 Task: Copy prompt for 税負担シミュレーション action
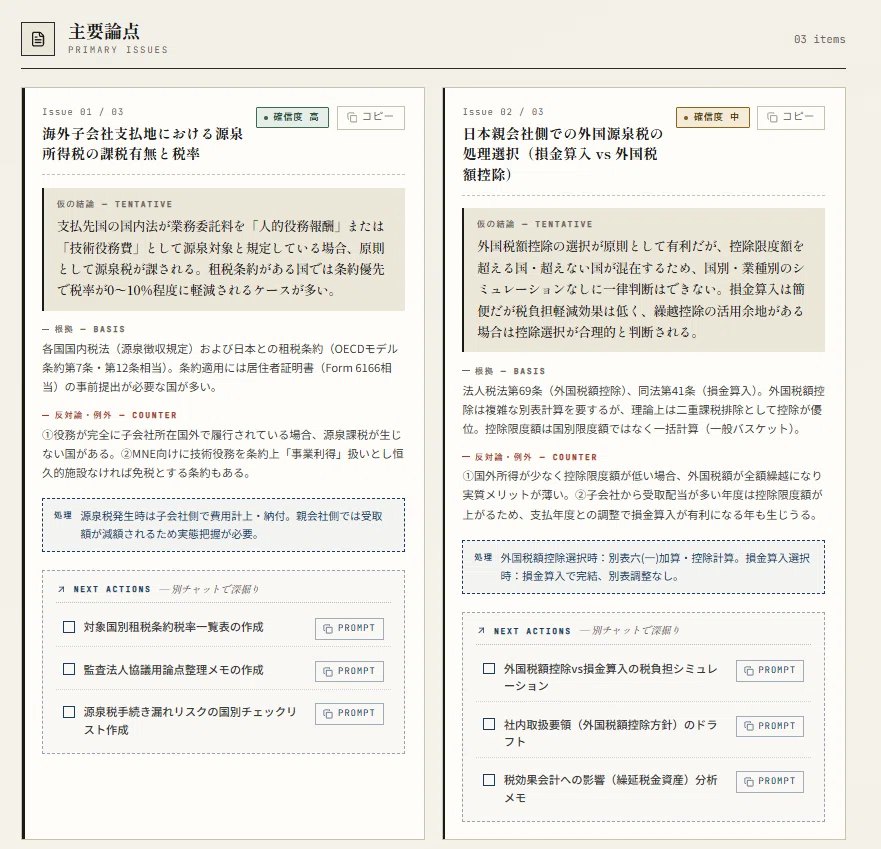point(770,671)
